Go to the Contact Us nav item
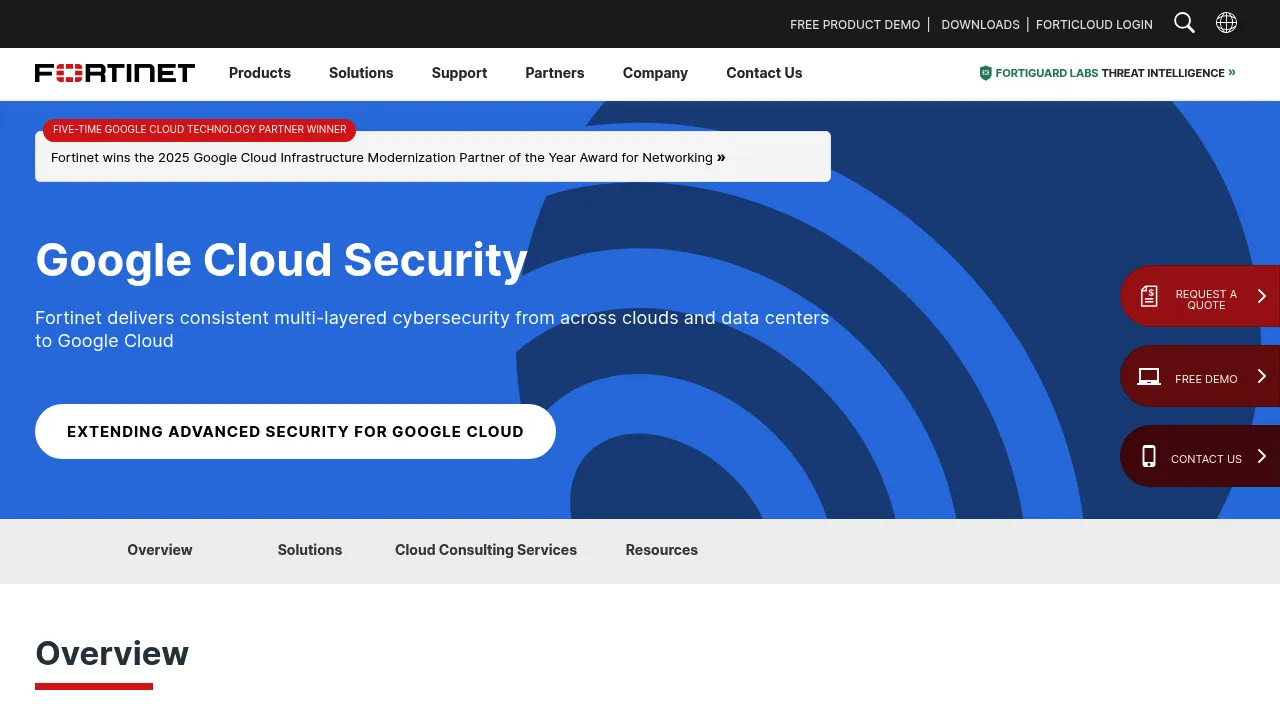Image resolution: width=1280 pixels, height=720 pixels. [x=764, y=73]
